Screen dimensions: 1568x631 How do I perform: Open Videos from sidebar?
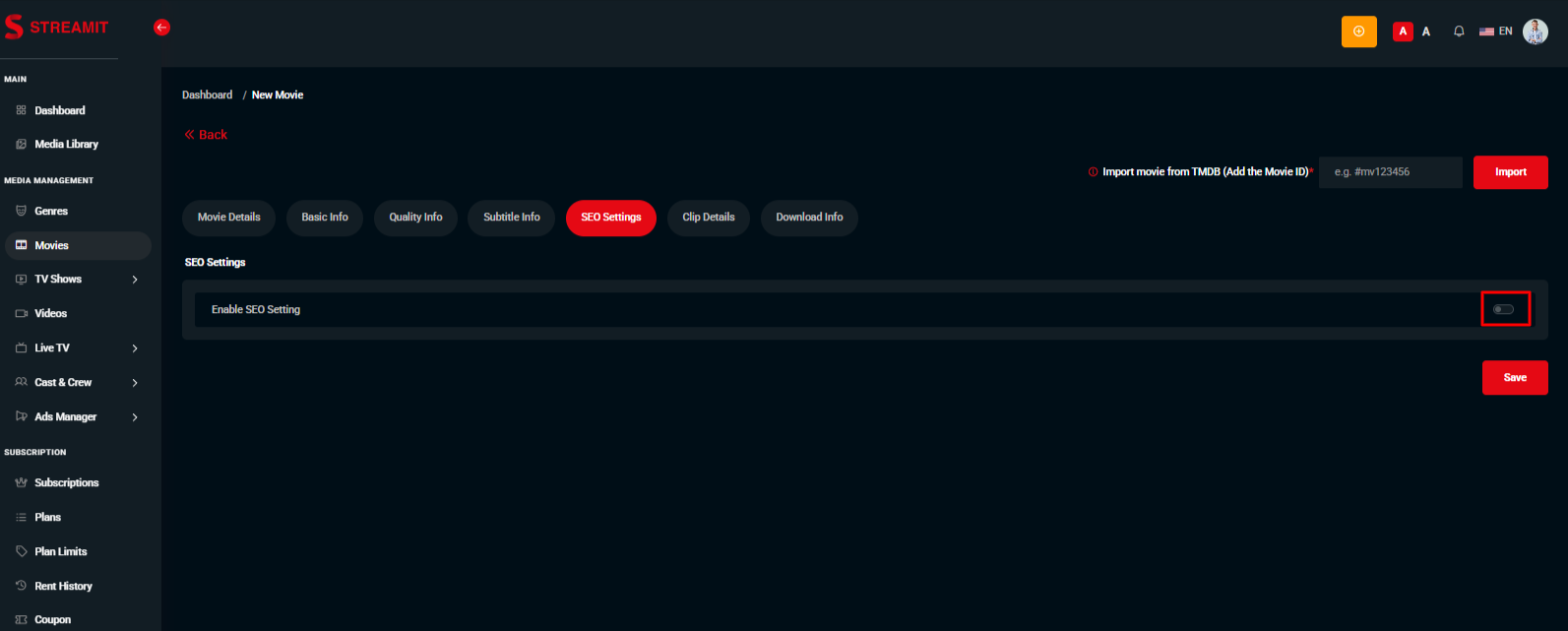50,313
